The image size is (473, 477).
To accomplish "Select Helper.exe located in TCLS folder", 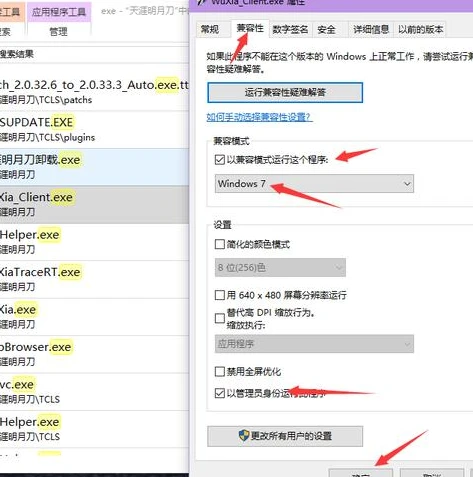I will point(94,429).
